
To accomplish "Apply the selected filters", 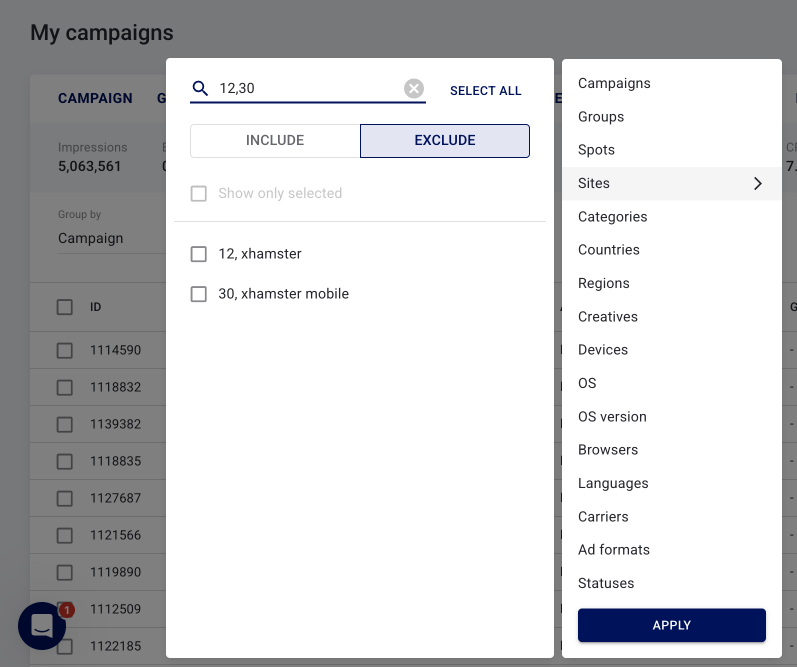I will pyautogui.click(x=671, y=625).
